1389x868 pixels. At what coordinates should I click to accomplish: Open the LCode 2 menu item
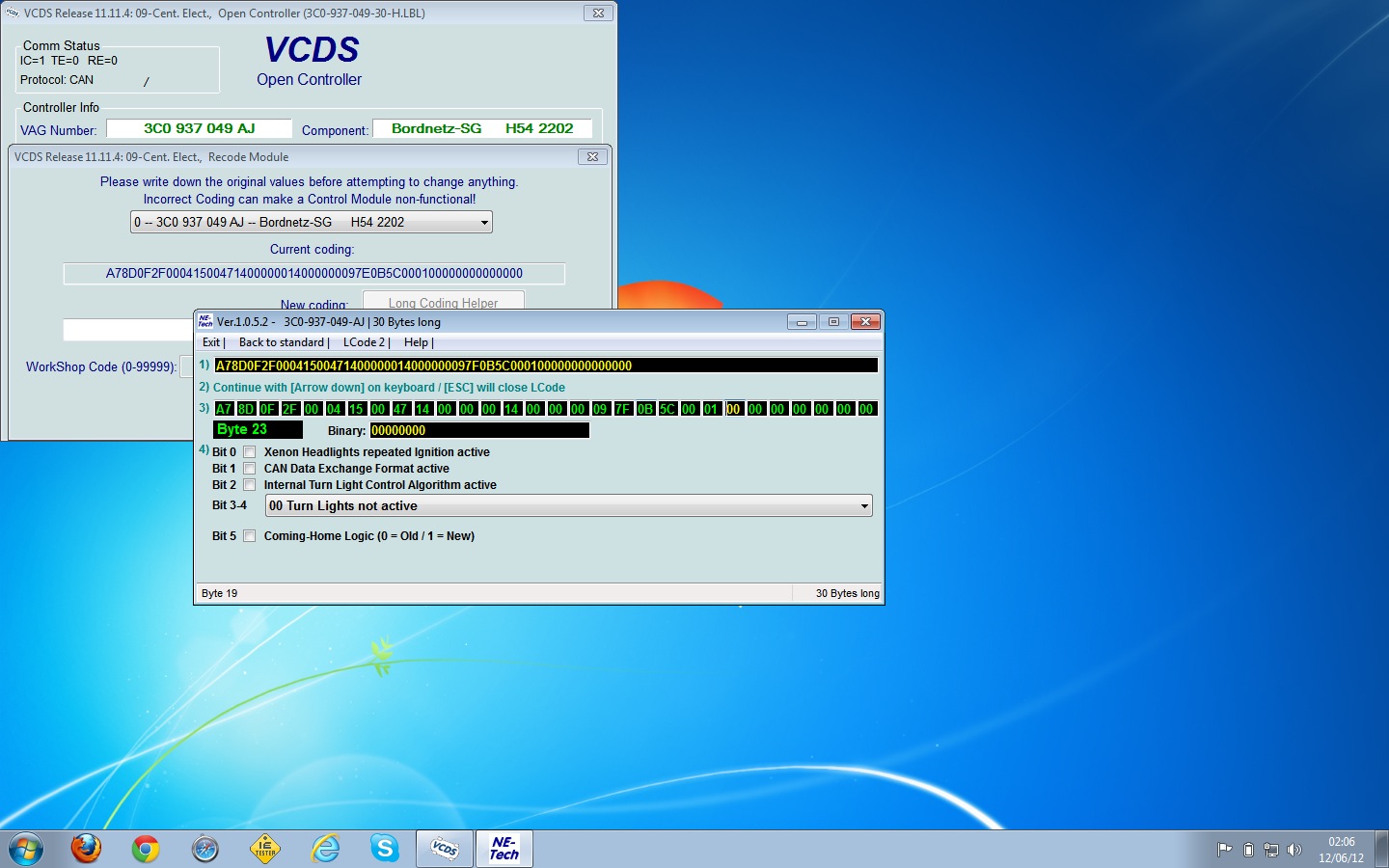[366, 342]
